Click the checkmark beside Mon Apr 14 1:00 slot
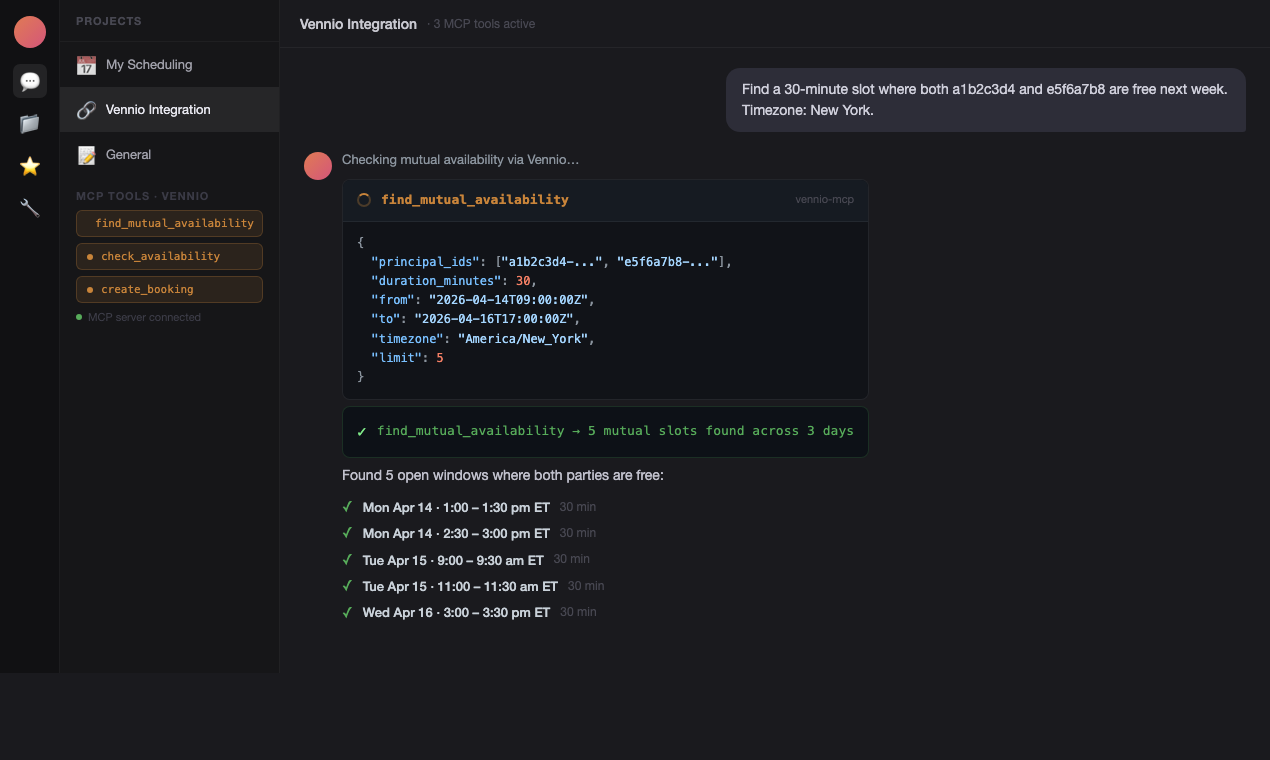 (348, 507)
